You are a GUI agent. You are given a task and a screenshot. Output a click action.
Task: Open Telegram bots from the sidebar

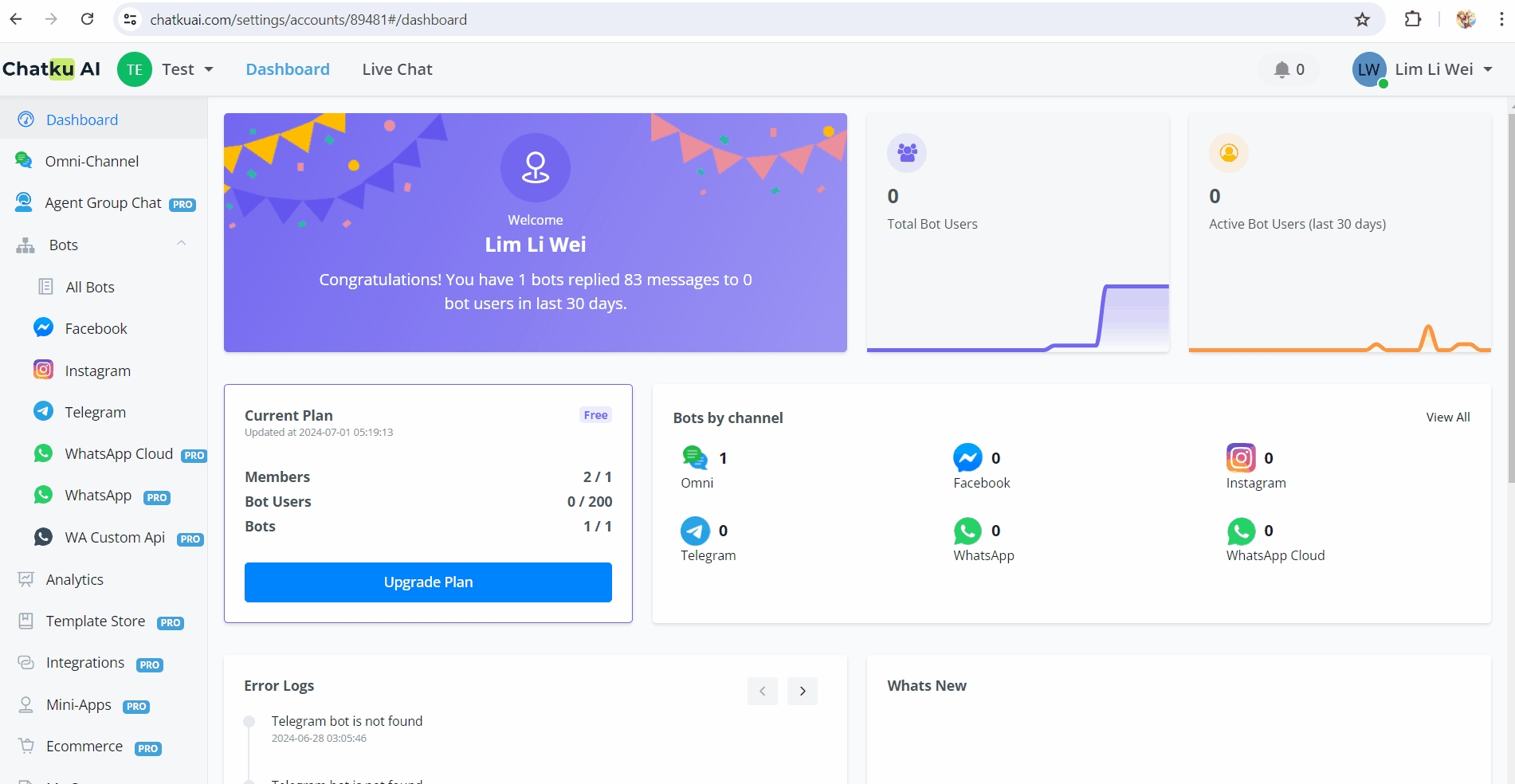[x=95, y=412]
